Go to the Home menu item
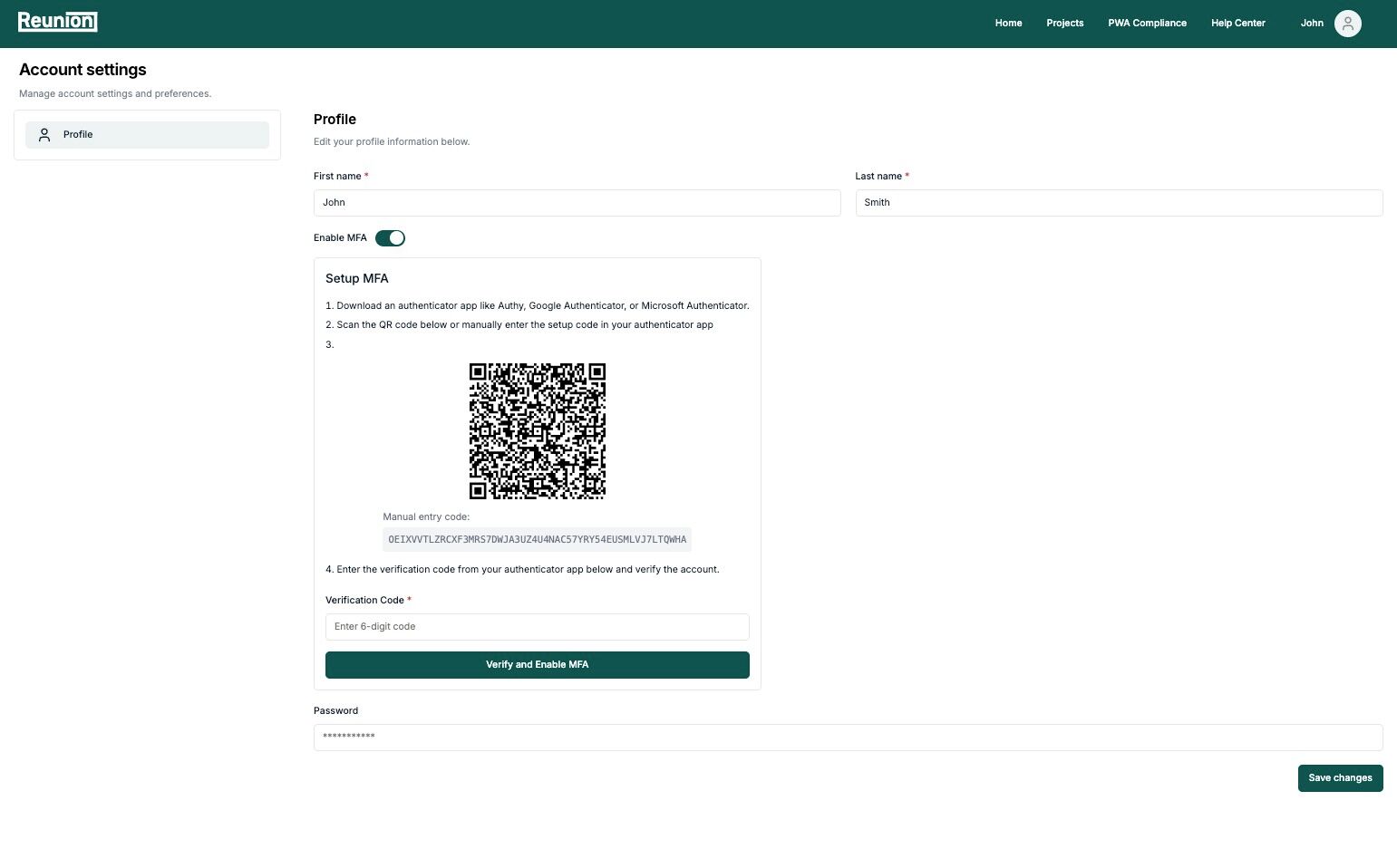The image size is (1397, 868). [1008, 24]
